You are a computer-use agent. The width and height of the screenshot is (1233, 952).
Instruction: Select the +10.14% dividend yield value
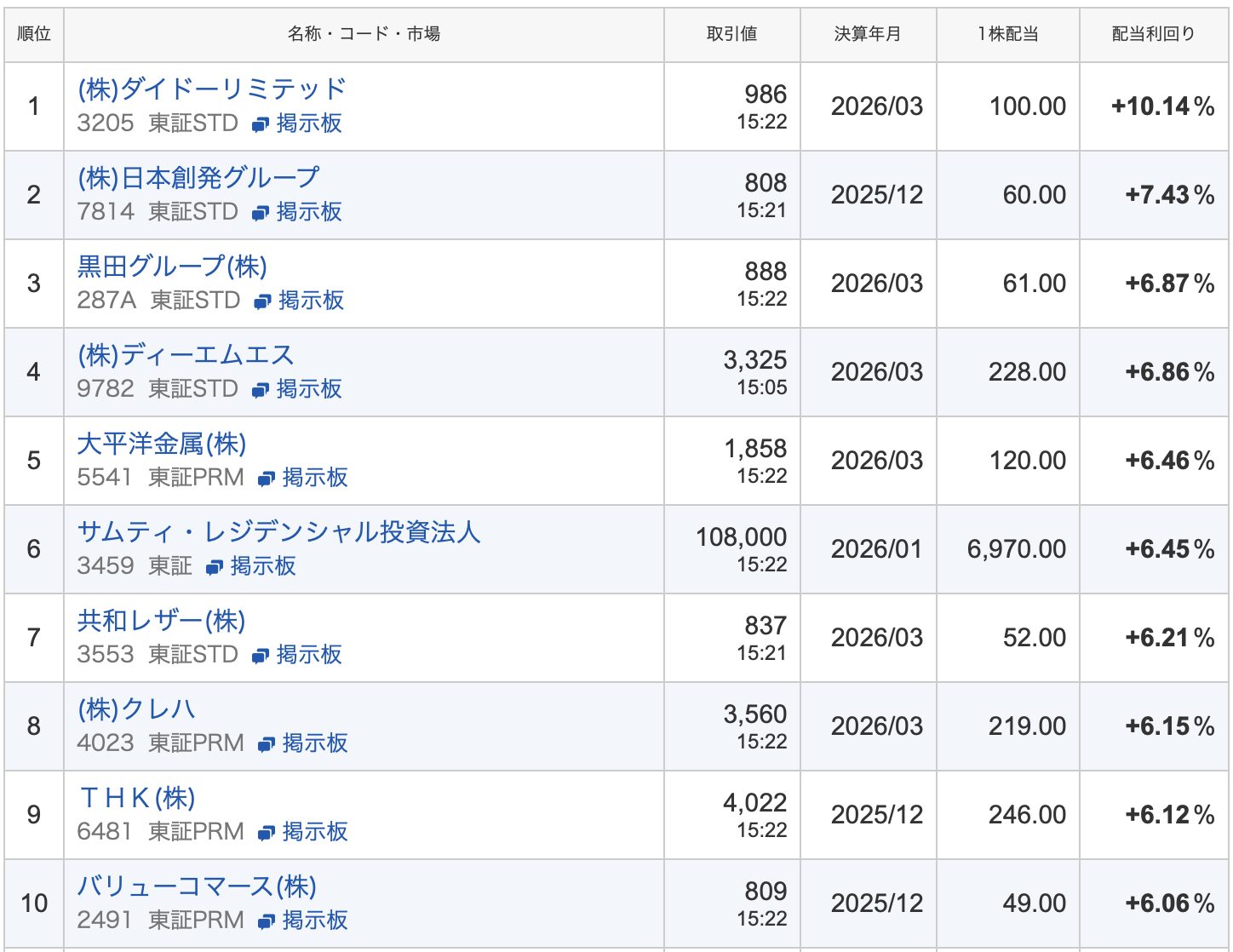(1163, 106)
